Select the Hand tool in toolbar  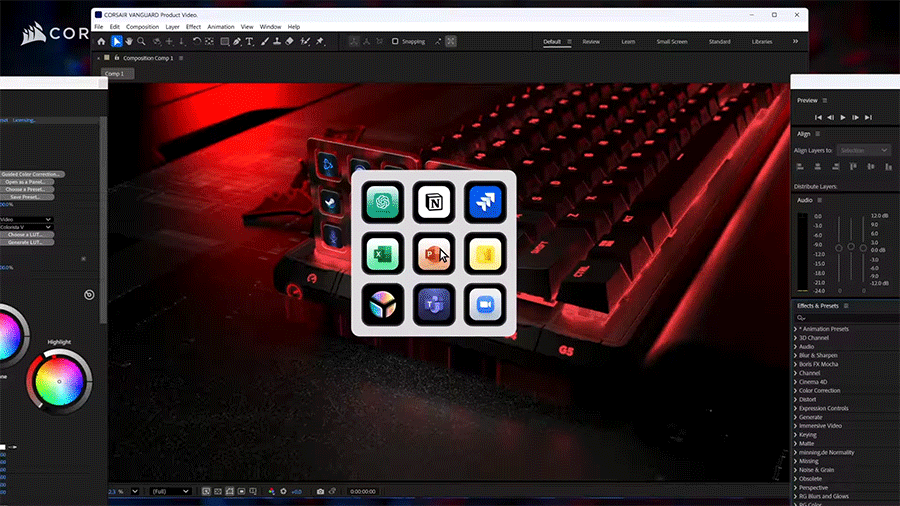pos(130,42)
